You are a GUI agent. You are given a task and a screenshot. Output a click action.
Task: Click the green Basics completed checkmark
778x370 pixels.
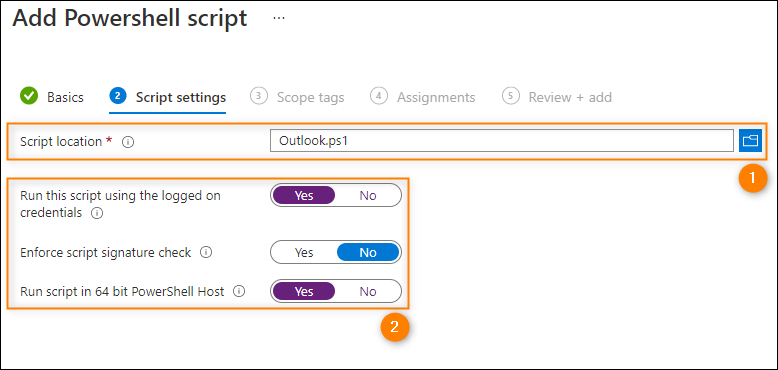29,96
